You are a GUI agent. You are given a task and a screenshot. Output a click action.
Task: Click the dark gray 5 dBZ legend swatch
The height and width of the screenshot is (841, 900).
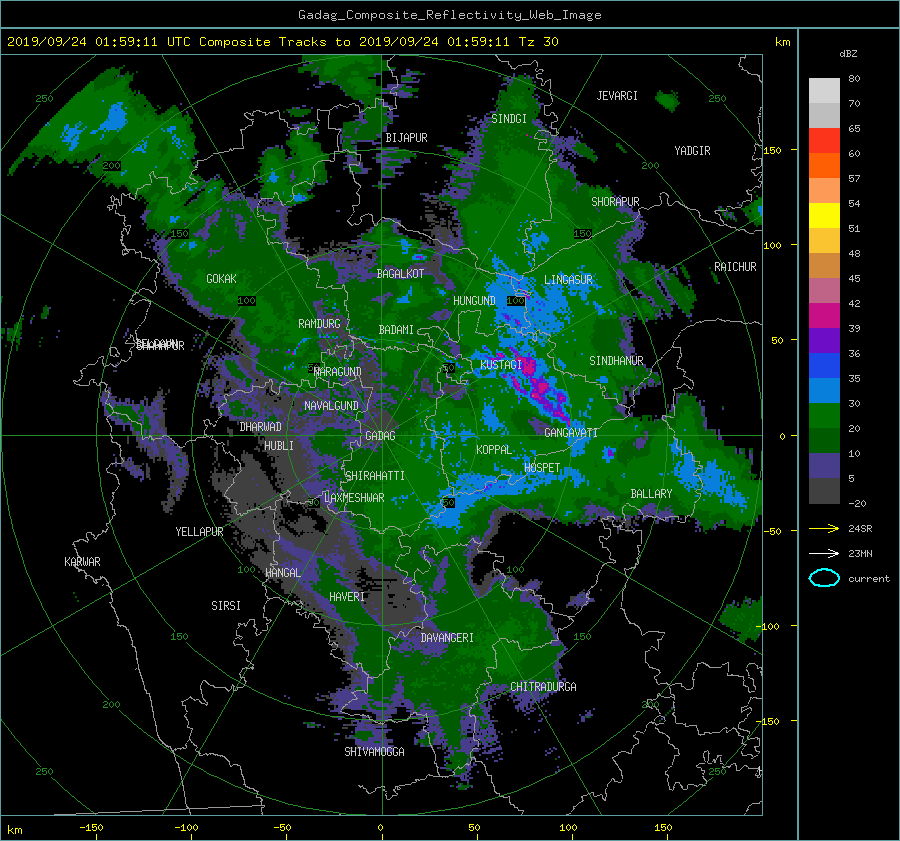point(824,491)
